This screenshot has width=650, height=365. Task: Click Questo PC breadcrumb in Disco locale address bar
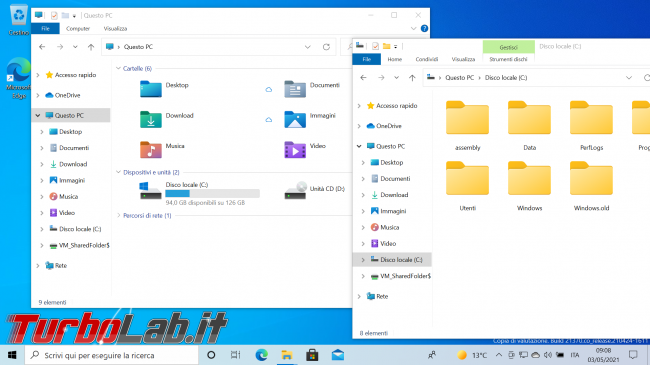459,78
